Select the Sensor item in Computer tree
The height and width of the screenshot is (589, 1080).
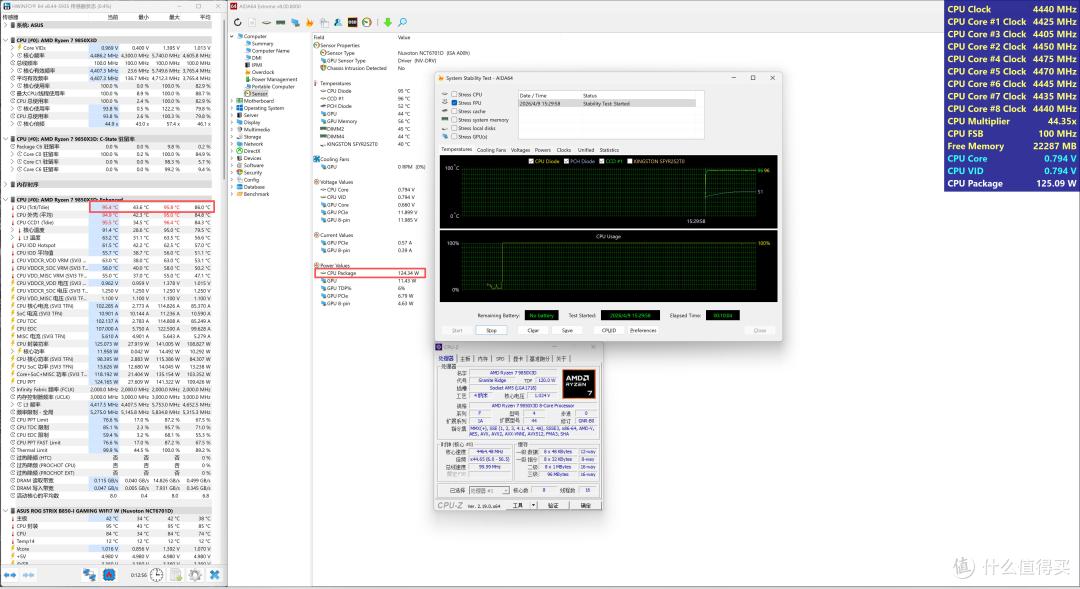(x=259, y=94)
